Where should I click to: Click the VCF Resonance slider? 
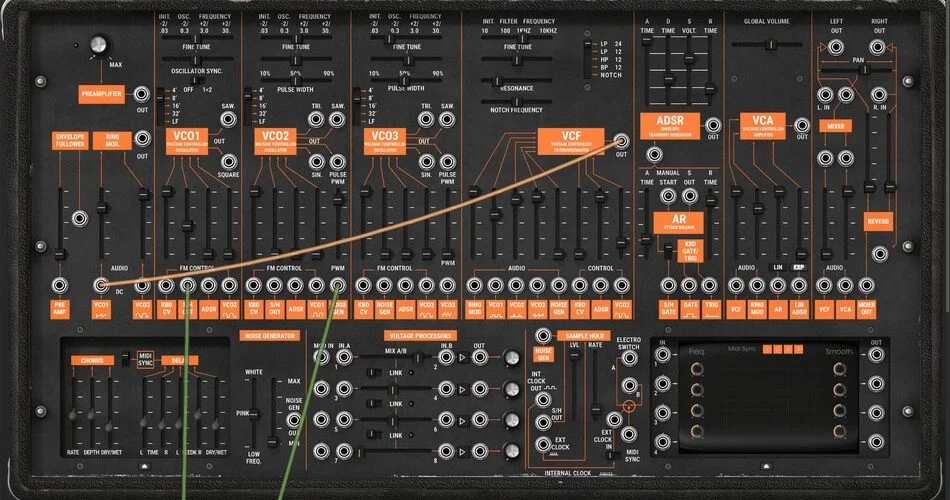click(x=496, y=81)
